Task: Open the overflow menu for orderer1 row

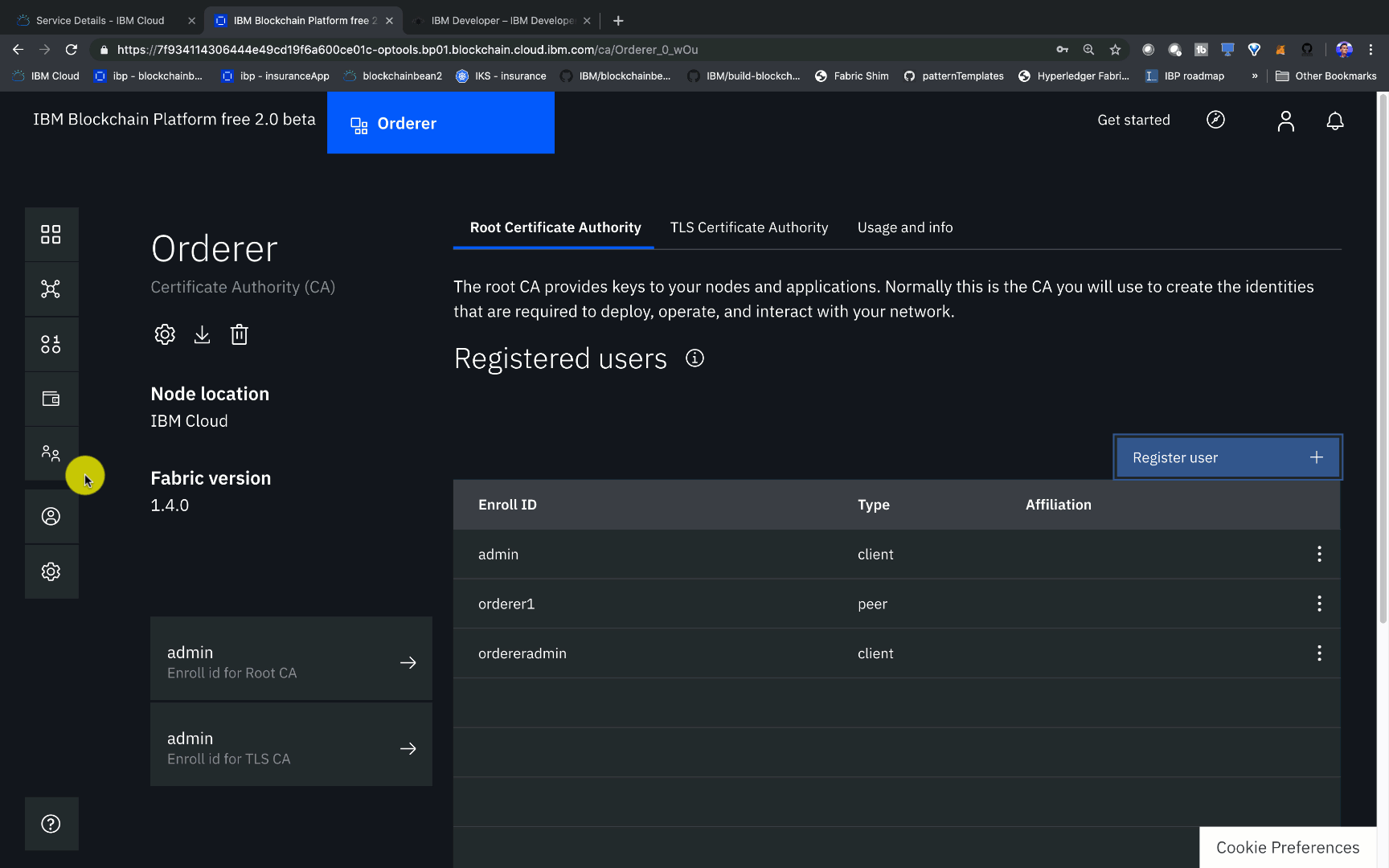Action: [x=1319, y=604]
